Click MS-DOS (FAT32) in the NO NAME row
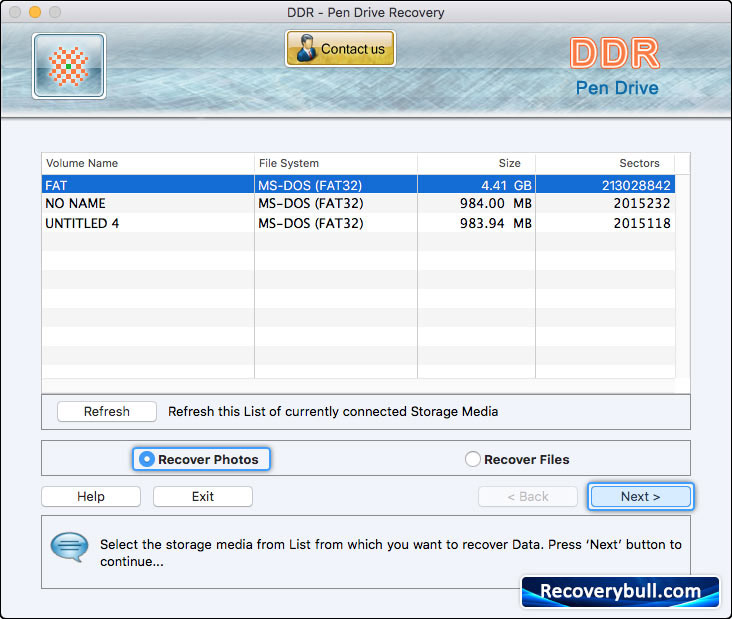Screen dimensions: 732x619 (311, 203)
